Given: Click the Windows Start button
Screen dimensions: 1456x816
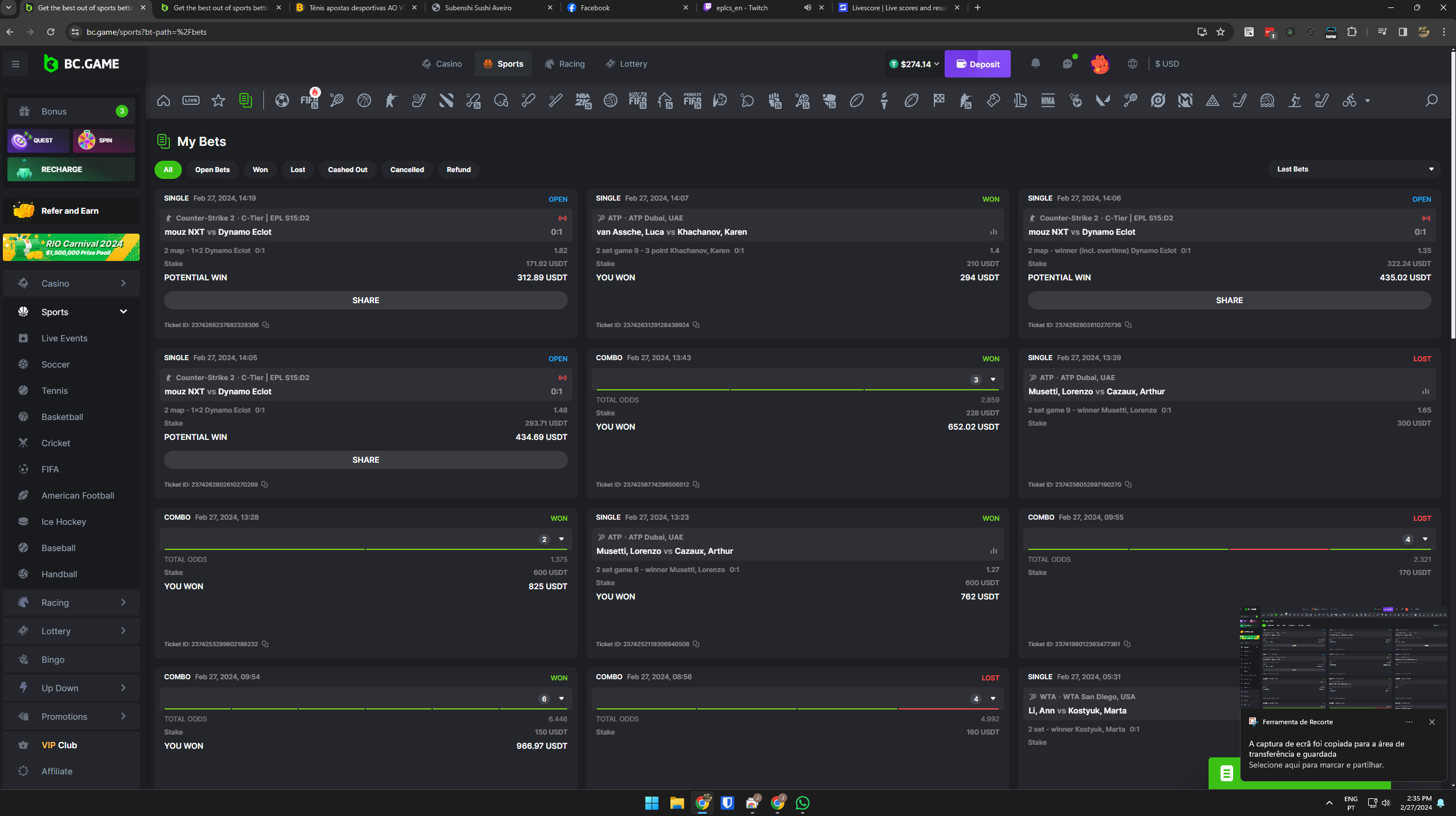Looking at the screenshot, I should 652,803.
